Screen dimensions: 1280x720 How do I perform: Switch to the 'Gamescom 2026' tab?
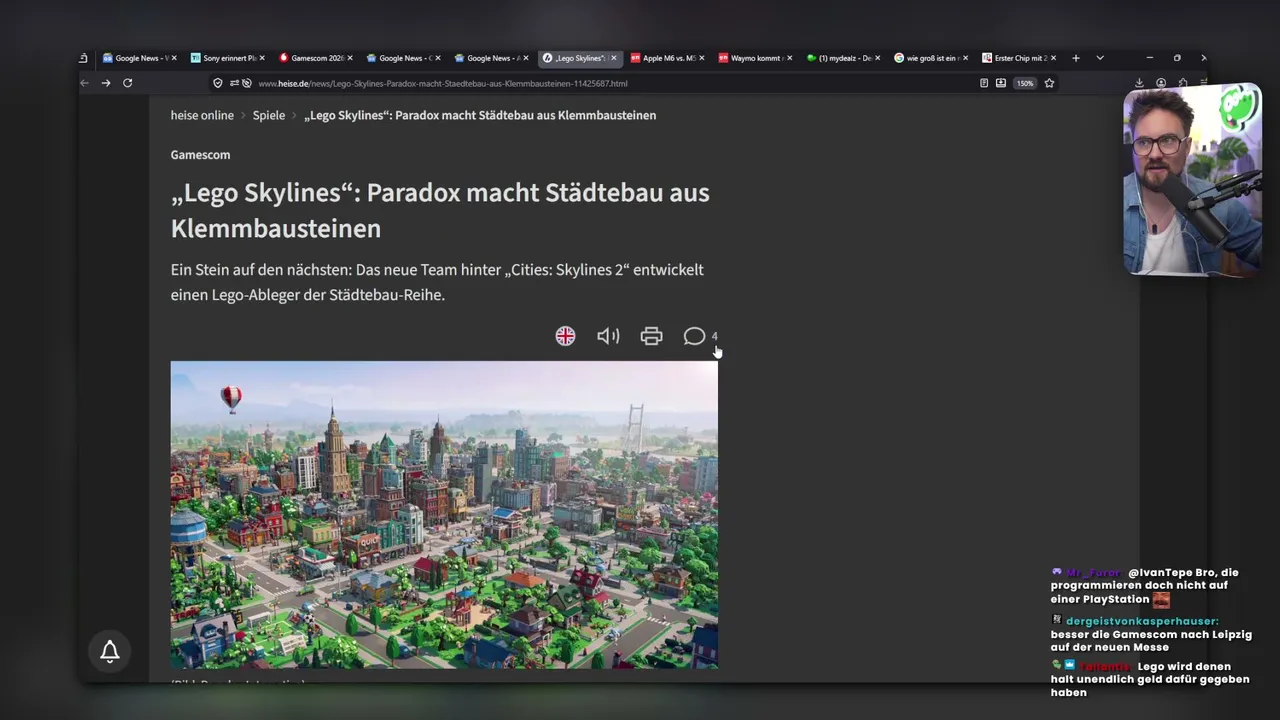click(316, 58)
